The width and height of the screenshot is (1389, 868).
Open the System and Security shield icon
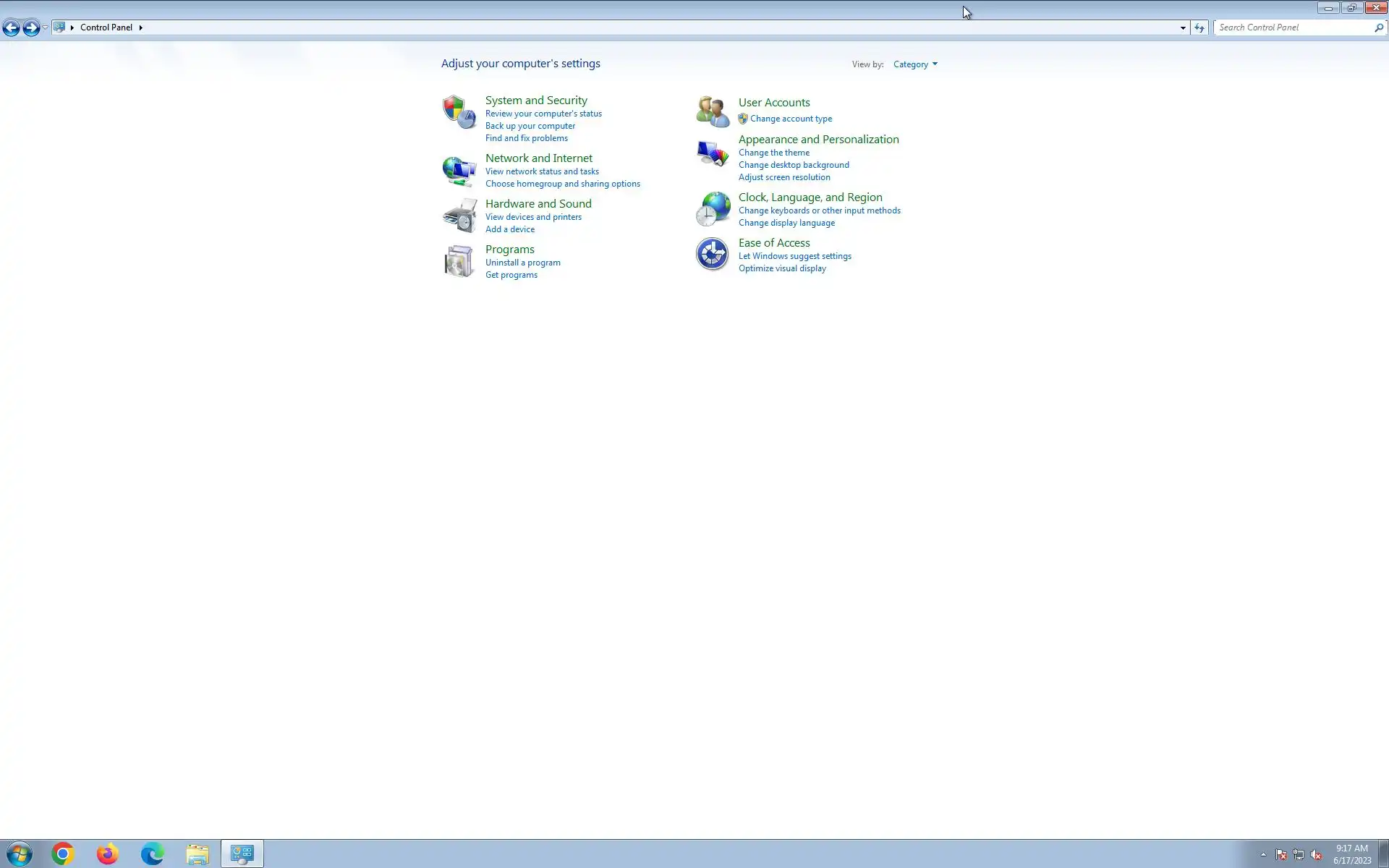tap(459, 112)
